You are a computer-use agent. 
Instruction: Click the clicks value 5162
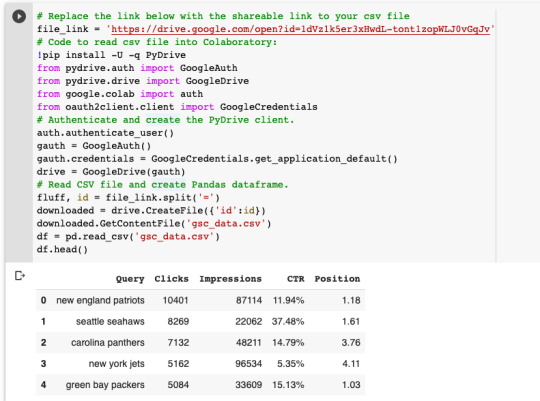[x=178, y=364]
